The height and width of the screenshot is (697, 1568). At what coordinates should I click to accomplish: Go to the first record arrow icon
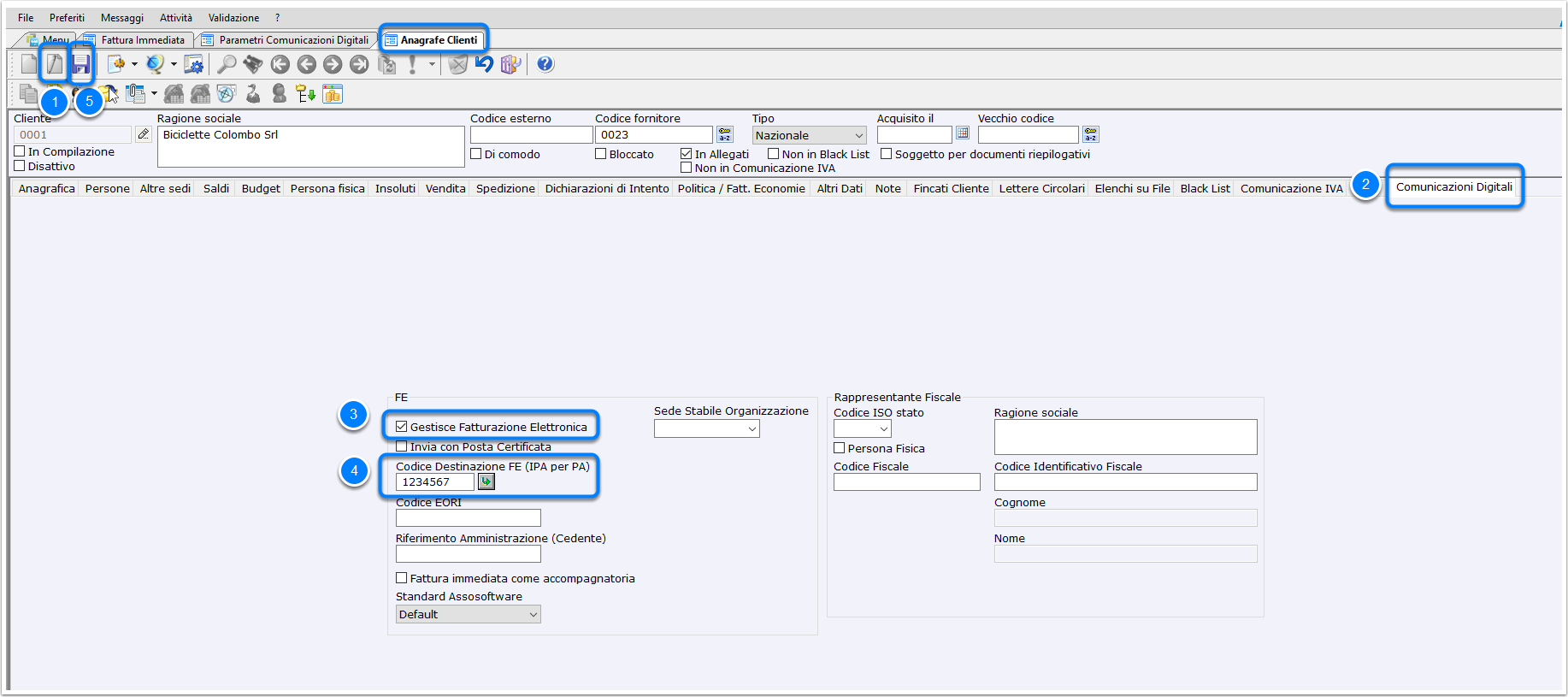[x=280, y=64]
